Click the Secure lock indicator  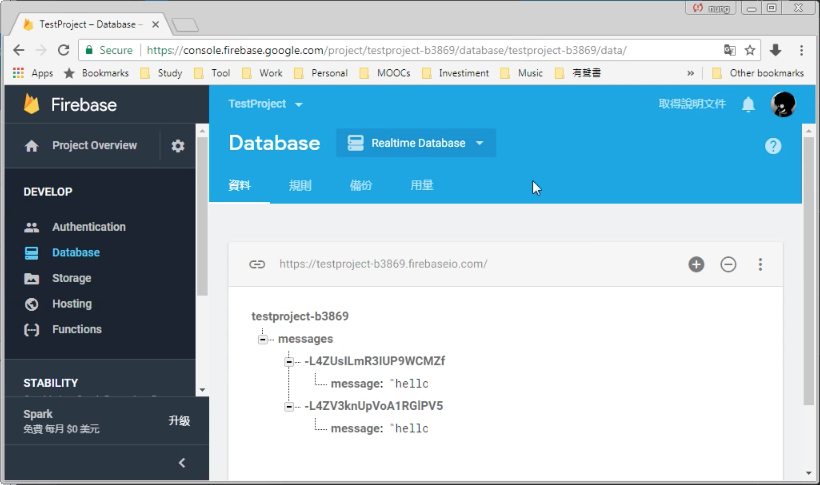click(109, 50)
